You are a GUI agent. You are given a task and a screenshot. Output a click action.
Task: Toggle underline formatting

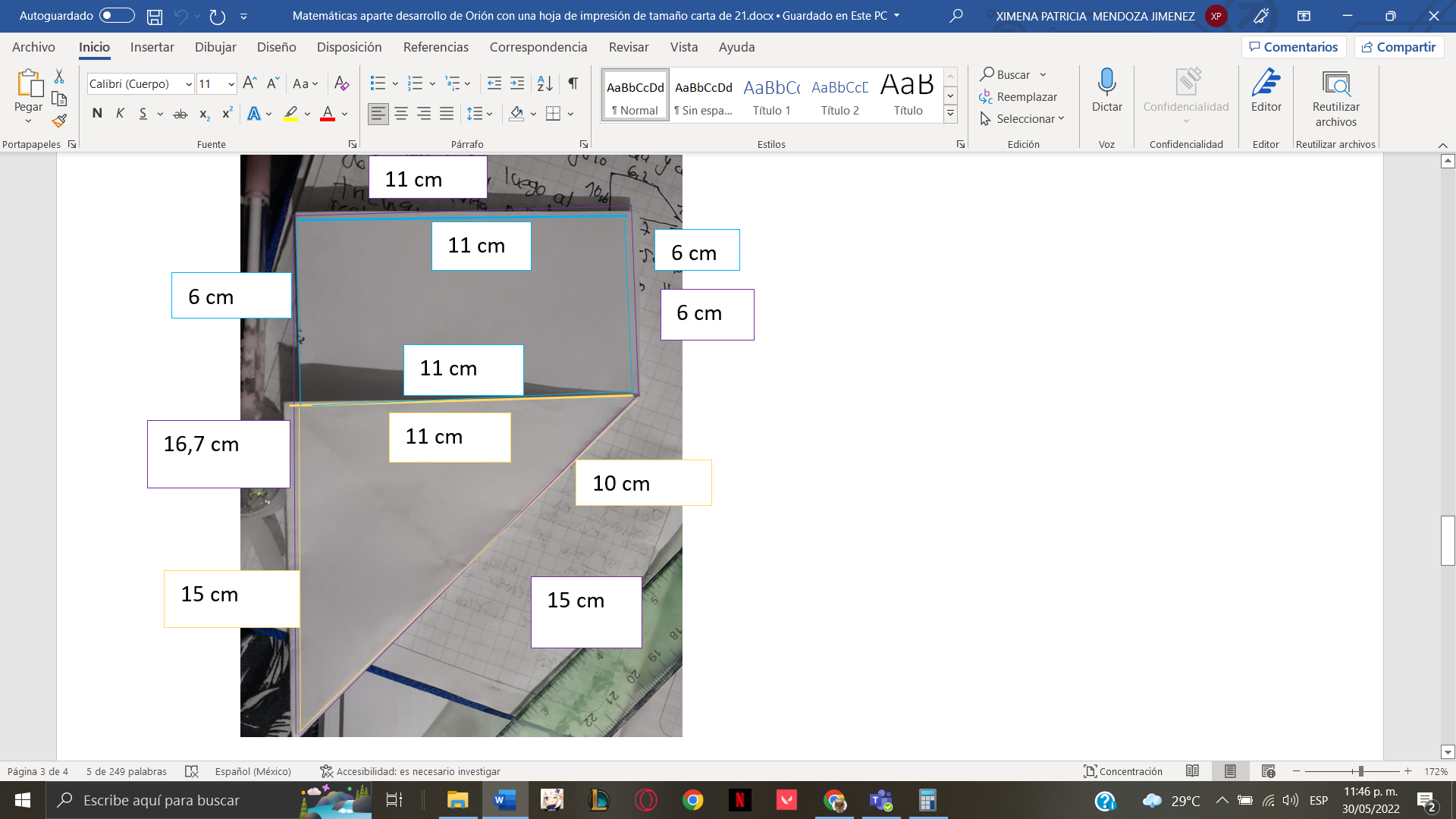click(x=143, y=113)
